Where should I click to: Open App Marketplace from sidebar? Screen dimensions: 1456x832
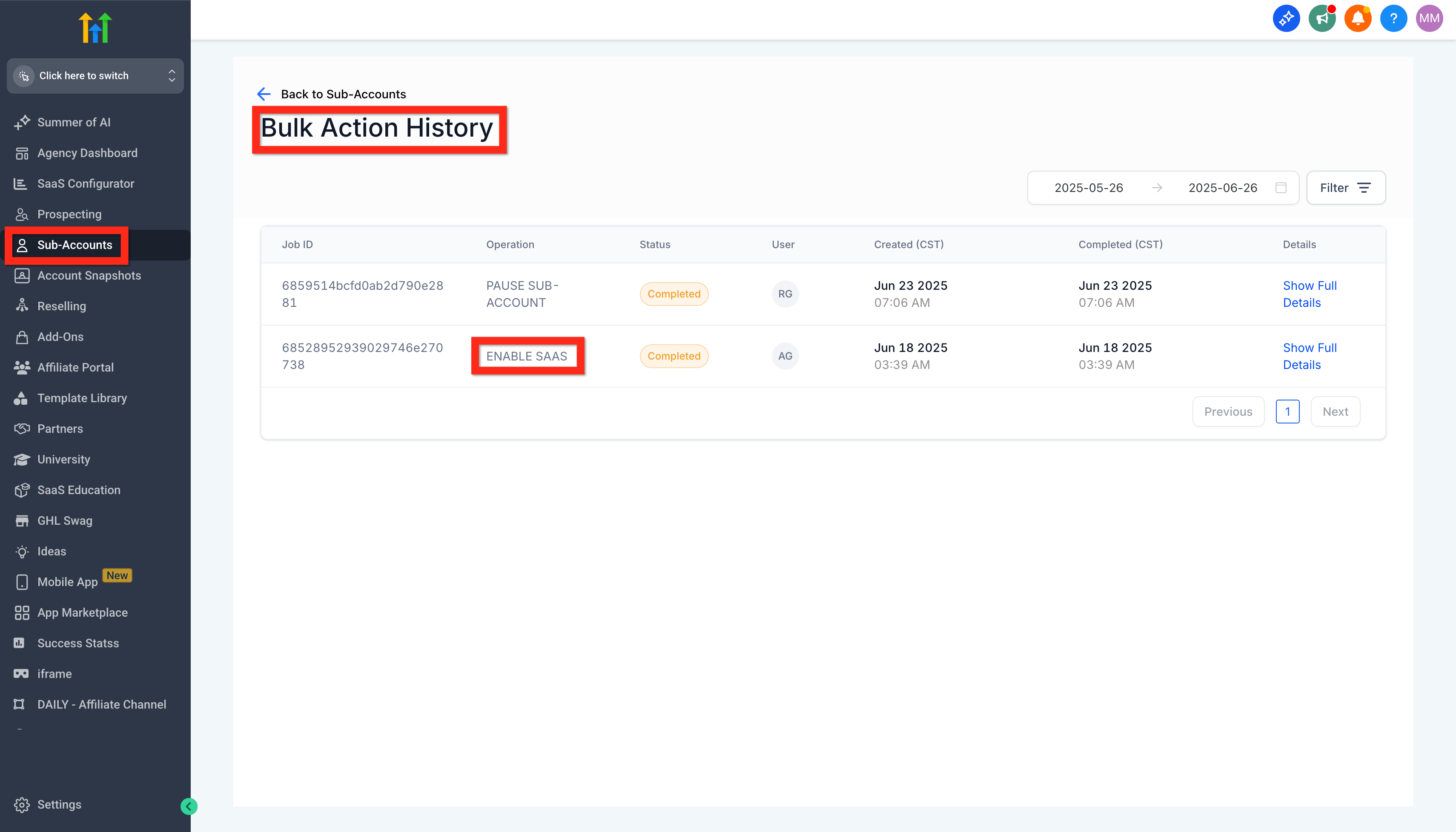(82, 612)
